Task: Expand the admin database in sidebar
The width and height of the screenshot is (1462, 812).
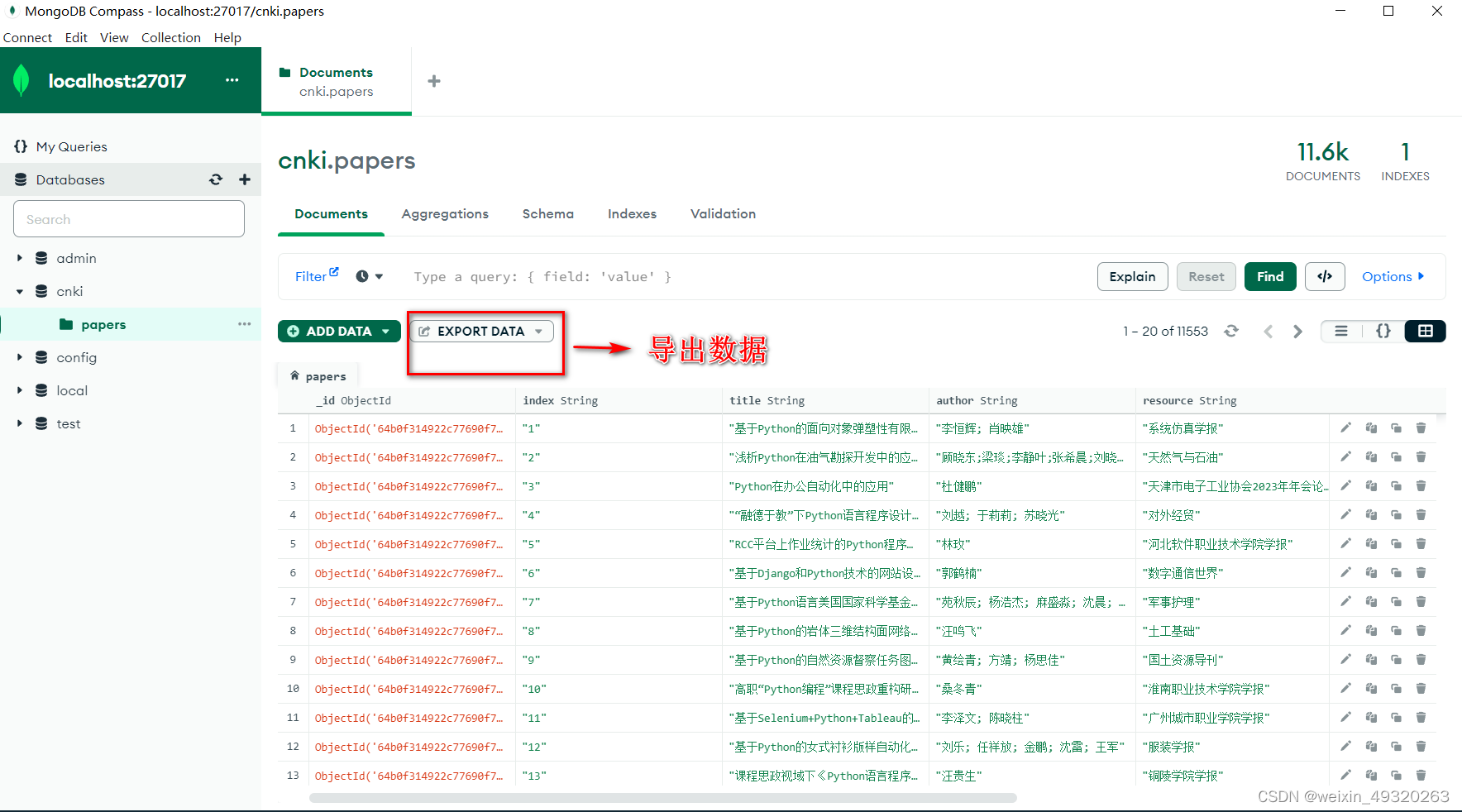Action: 20,258
